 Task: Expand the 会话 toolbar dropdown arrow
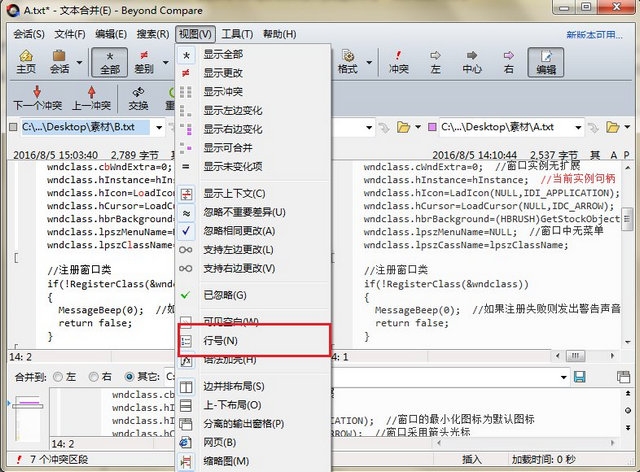[x=79, y=62]
